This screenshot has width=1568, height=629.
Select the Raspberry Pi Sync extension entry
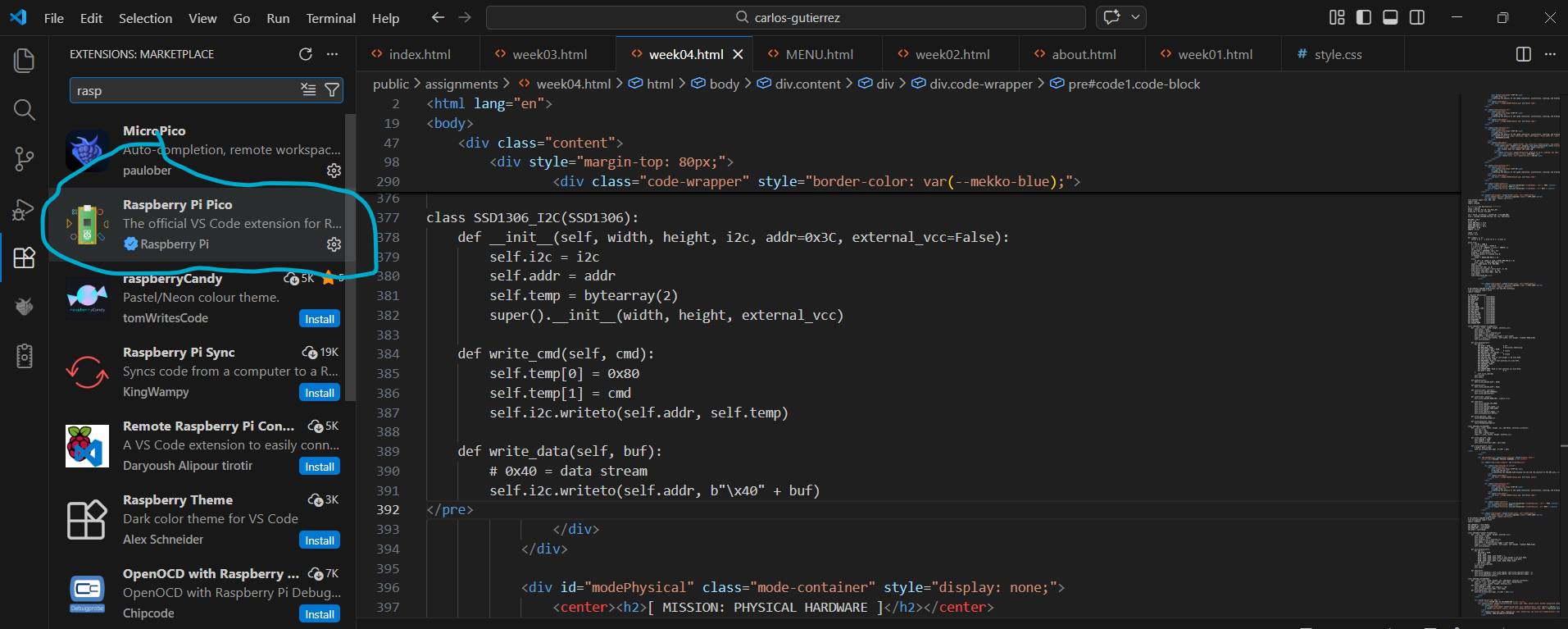202,371
